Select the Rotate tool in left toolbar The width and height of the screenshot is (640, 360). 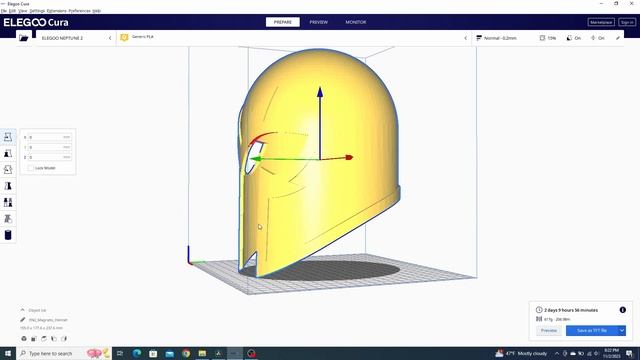point(8,169)
